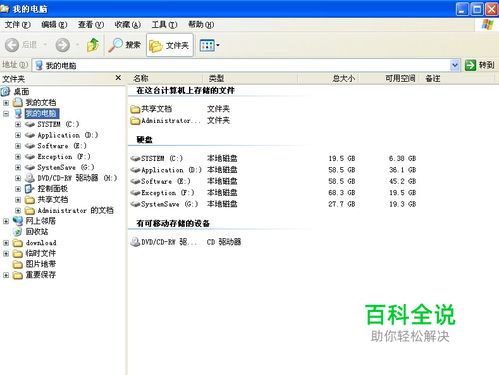499x375 pixels.
Task: Click the Go (转到) button
Action: pyautogui.click(x=479, y=65)
